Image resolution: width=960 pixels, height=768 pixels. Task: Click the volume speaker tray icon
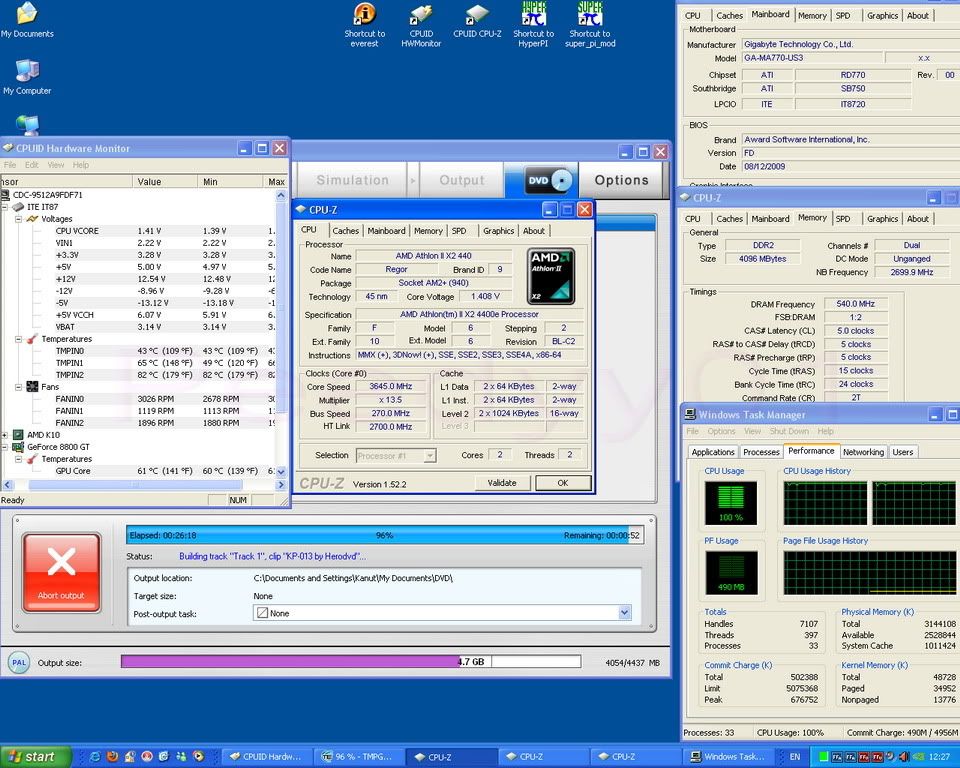pyautogui.click(x=904, y=757)
